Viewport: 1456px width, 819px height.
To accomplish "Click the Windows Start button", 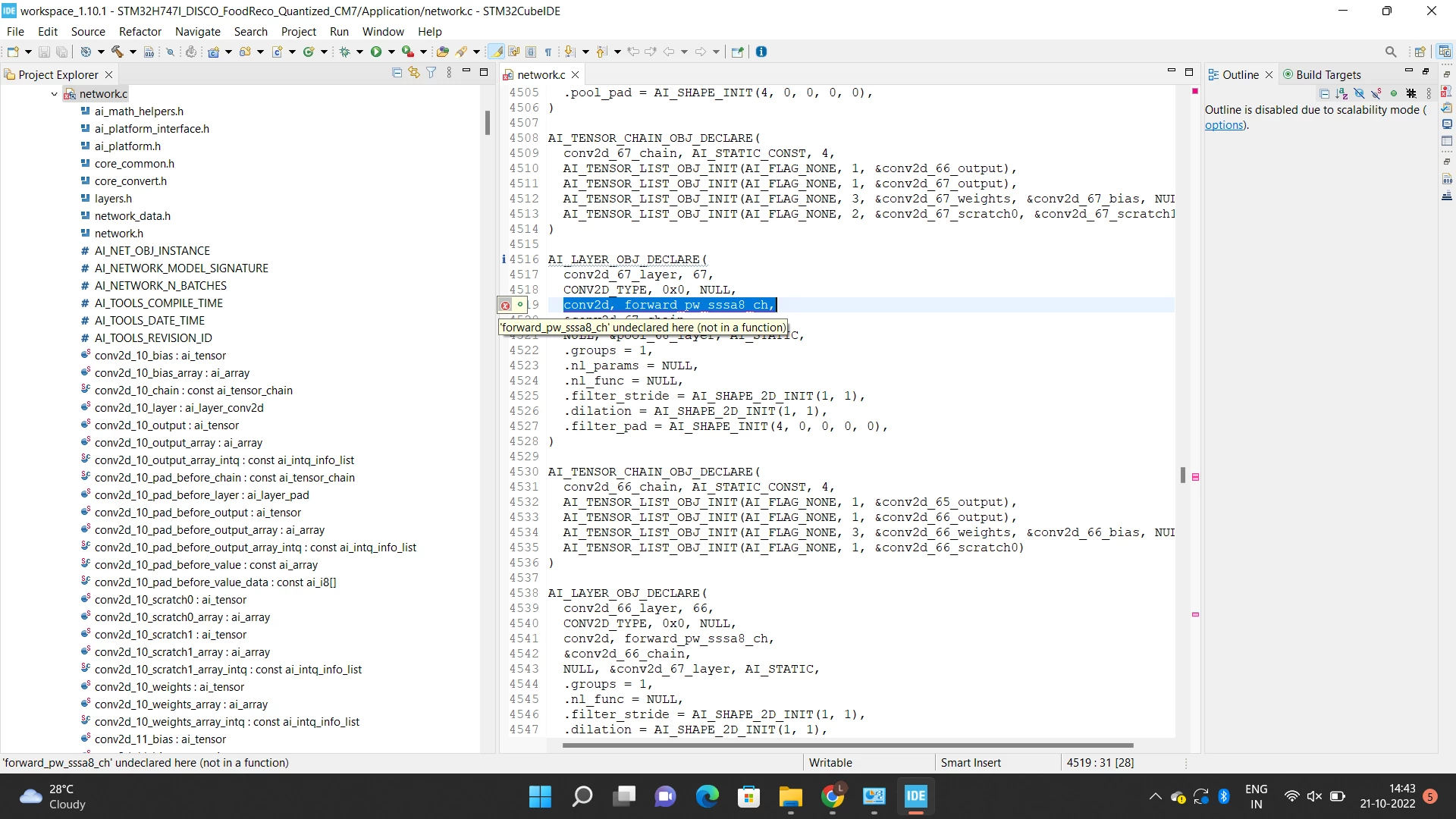I will point(540,796).
